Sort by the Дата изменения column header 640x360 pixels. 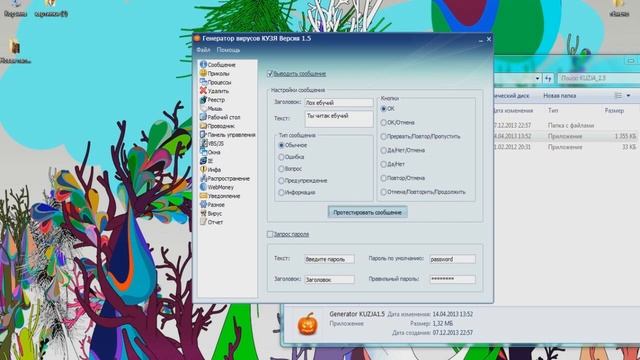pos(513,110)
